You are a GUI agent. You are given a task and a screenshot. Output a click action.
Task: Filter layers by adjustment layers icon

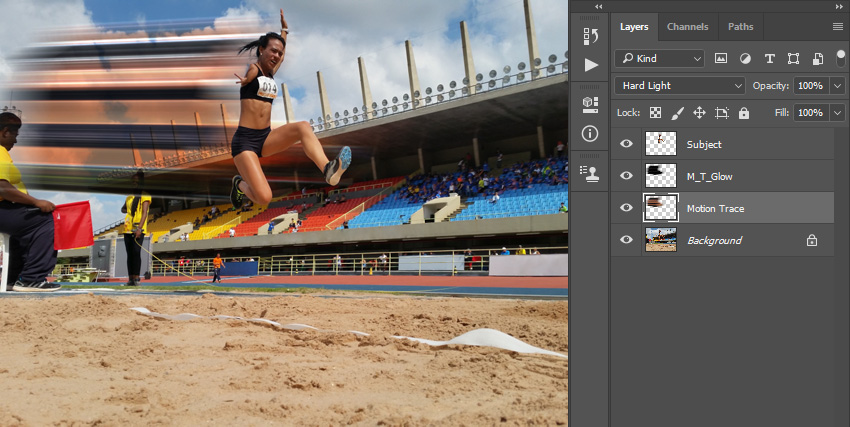point(745,59)
